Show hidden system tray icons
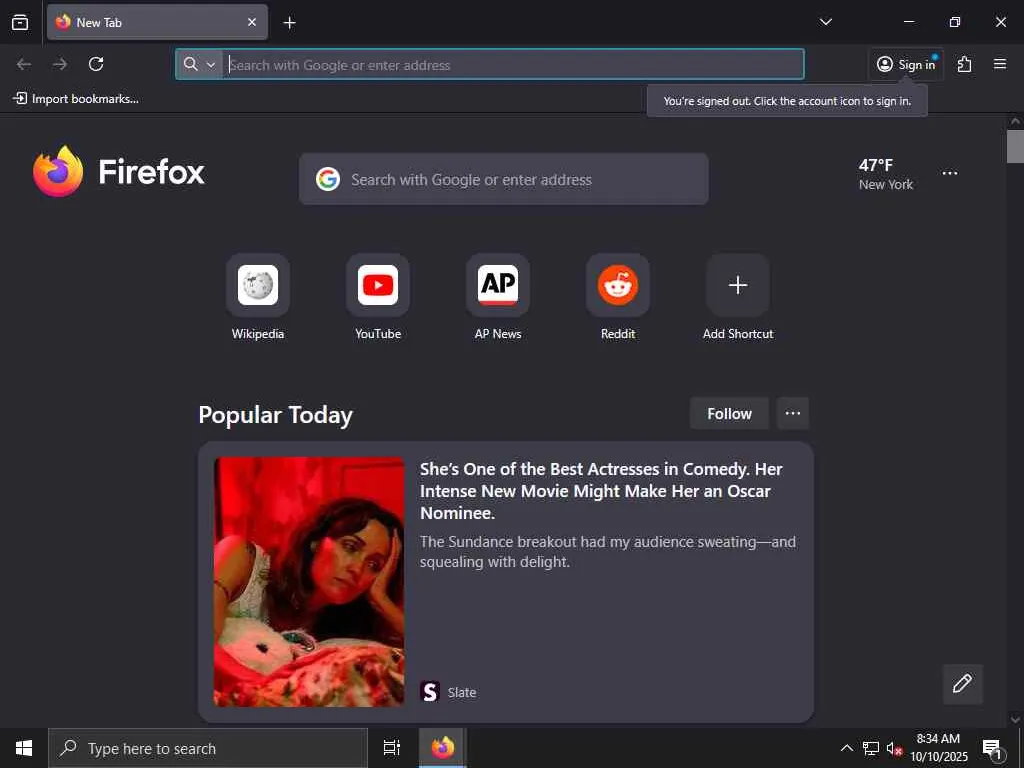Screen dimensions: 1024x768 tap(846, 748)
